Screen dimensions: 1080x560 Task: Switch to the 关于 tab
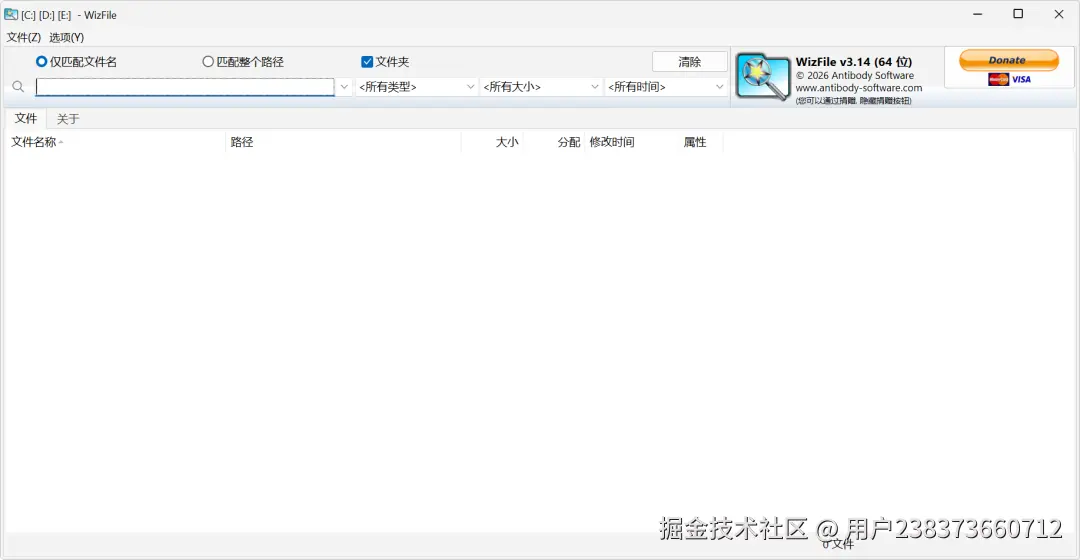[68, 118]
